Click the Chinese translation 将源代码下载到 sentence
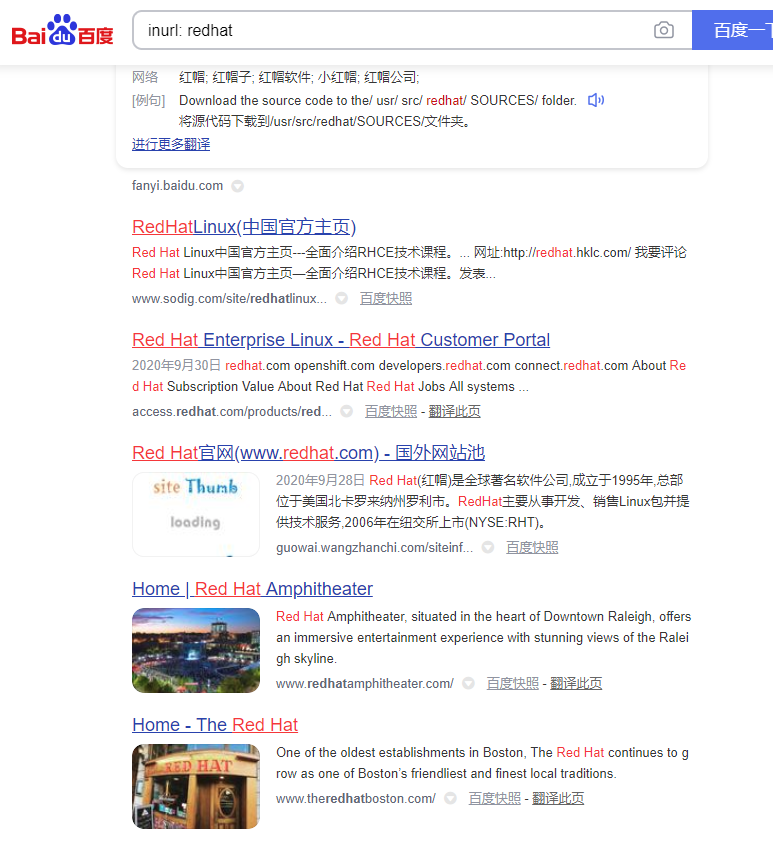This screenshot has width=773, height=843. point(325,122)
